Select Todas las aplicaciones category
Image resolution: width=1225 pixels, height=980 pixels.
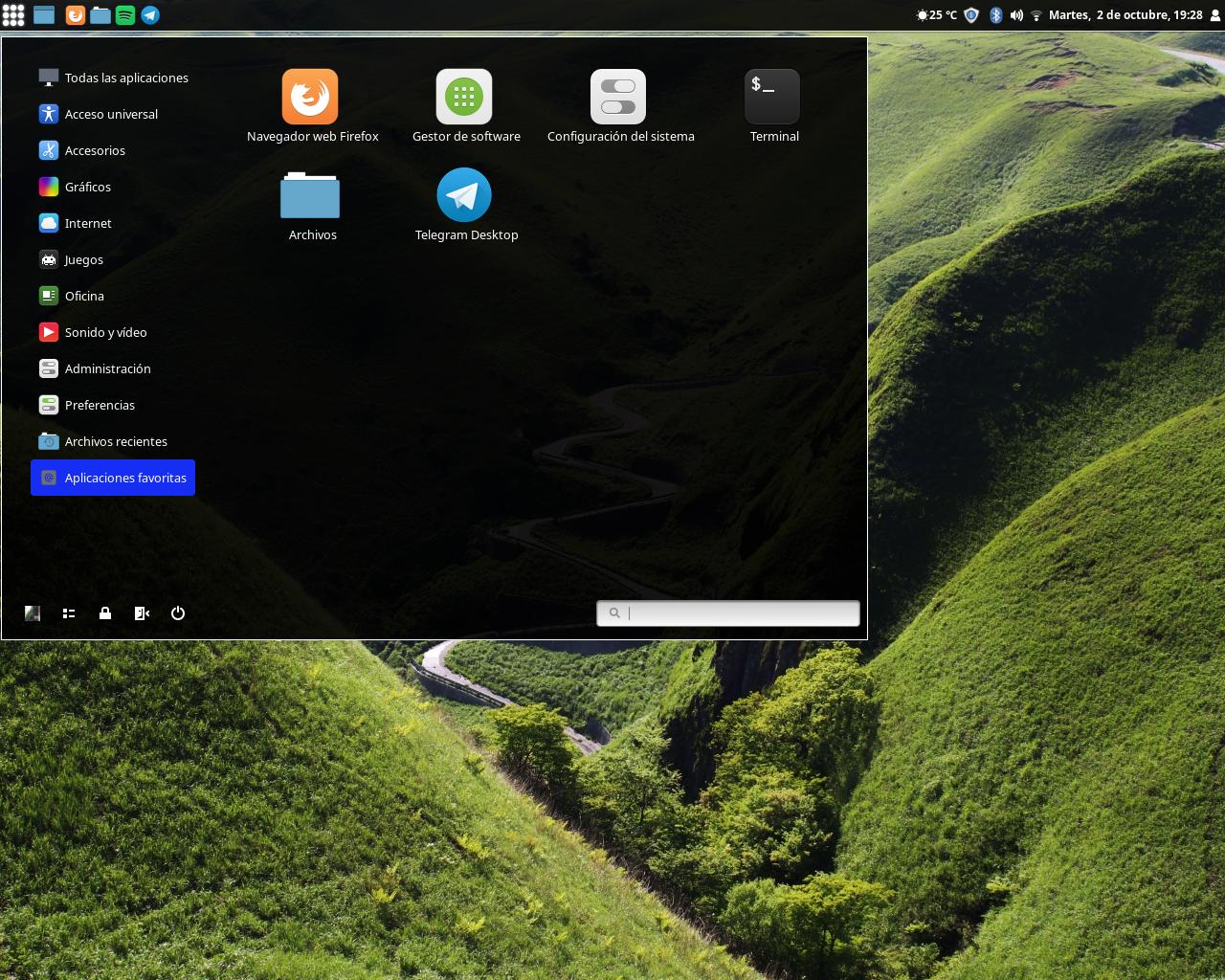pos(113,78)
